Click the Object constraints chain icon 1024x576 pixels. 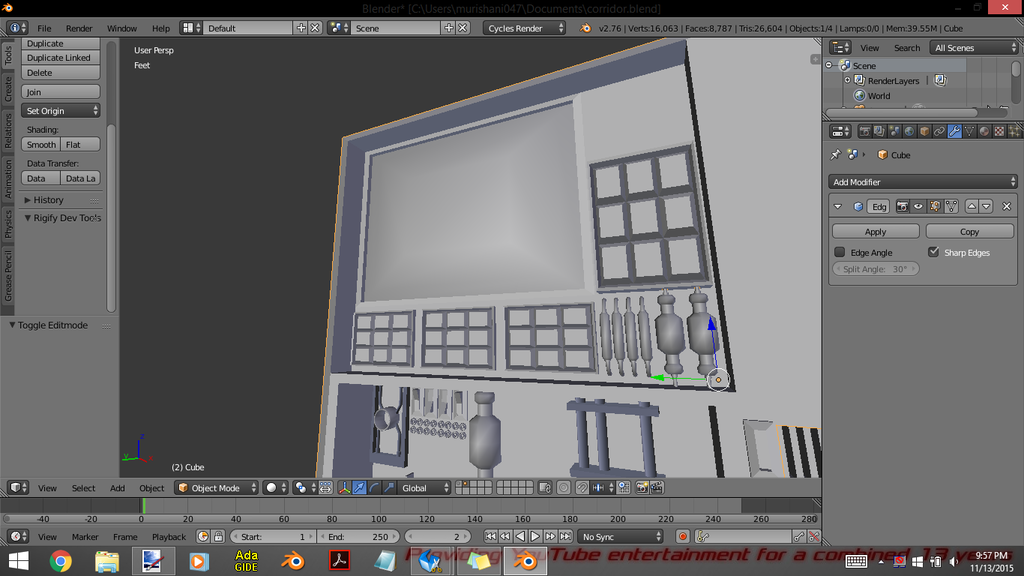939,131
